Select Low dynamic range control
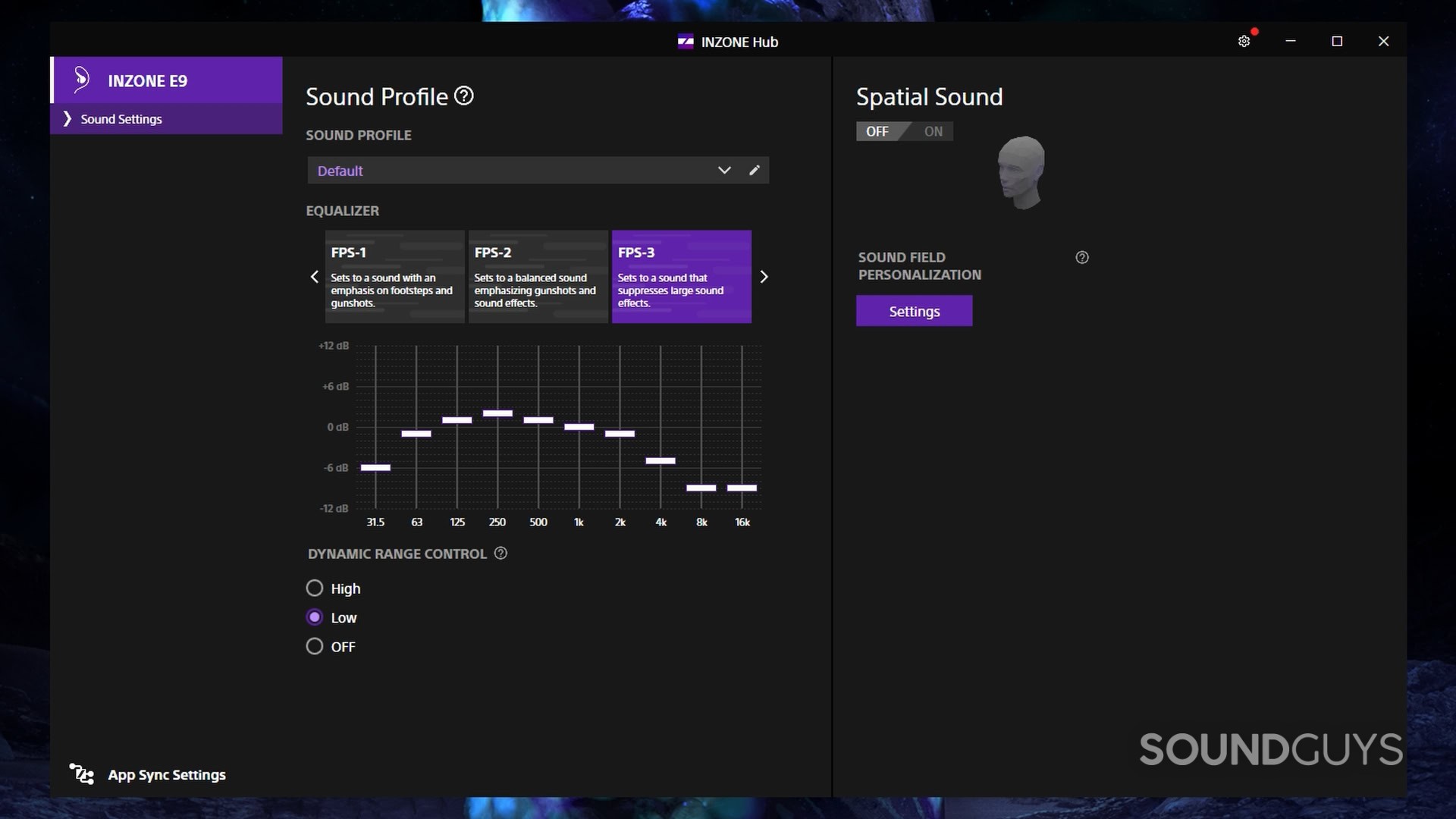The height and width of the screenshot is (819, 1456). click(x=315, y=617)
